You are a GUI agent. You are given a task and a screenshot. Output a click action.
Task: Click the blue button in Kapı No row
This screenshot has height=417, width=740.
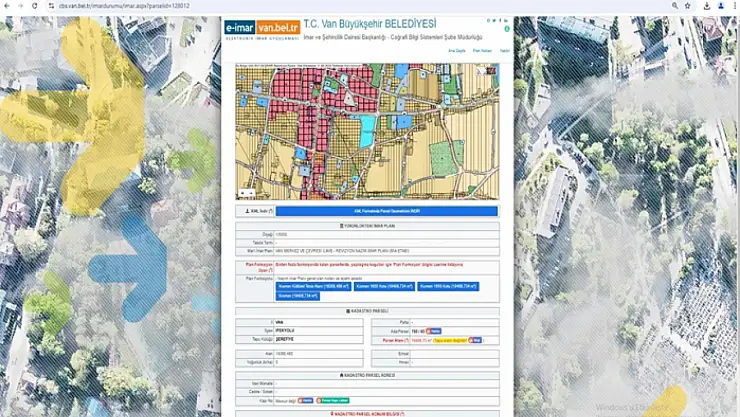(x=305, y=400)
